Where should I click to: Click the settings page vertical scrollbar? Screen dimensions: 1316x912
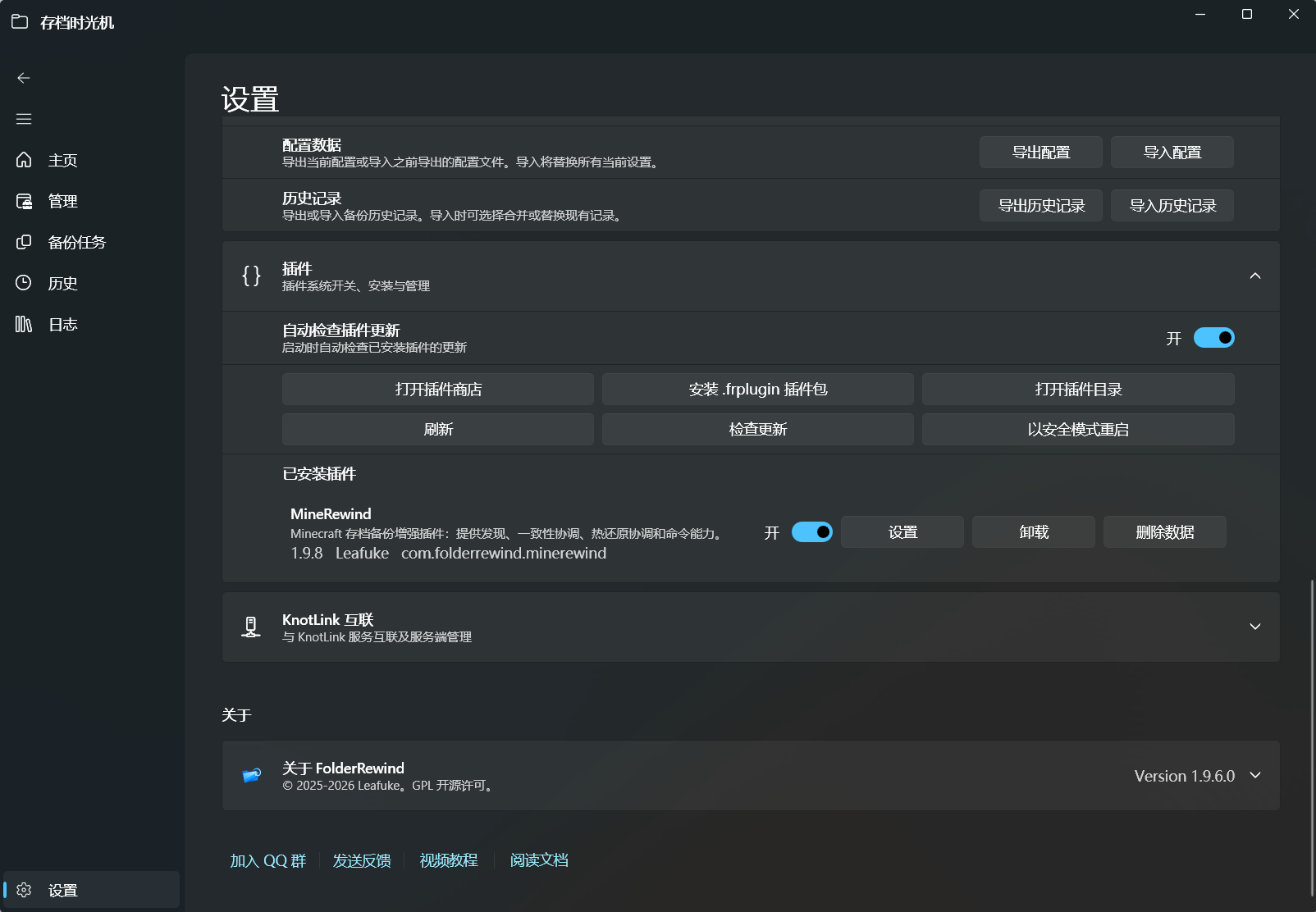(x=1312, y=738)
